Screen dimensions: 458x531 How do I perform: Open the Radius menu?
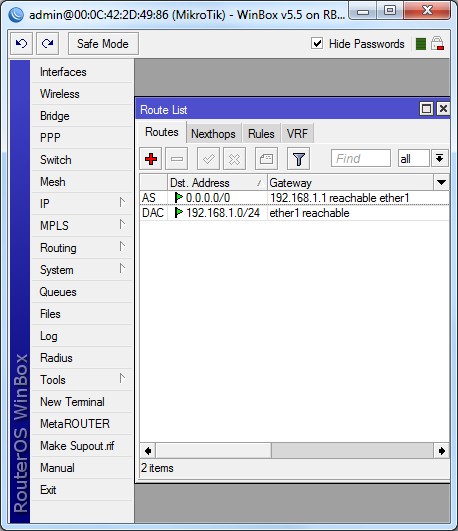tap(82, 358)
